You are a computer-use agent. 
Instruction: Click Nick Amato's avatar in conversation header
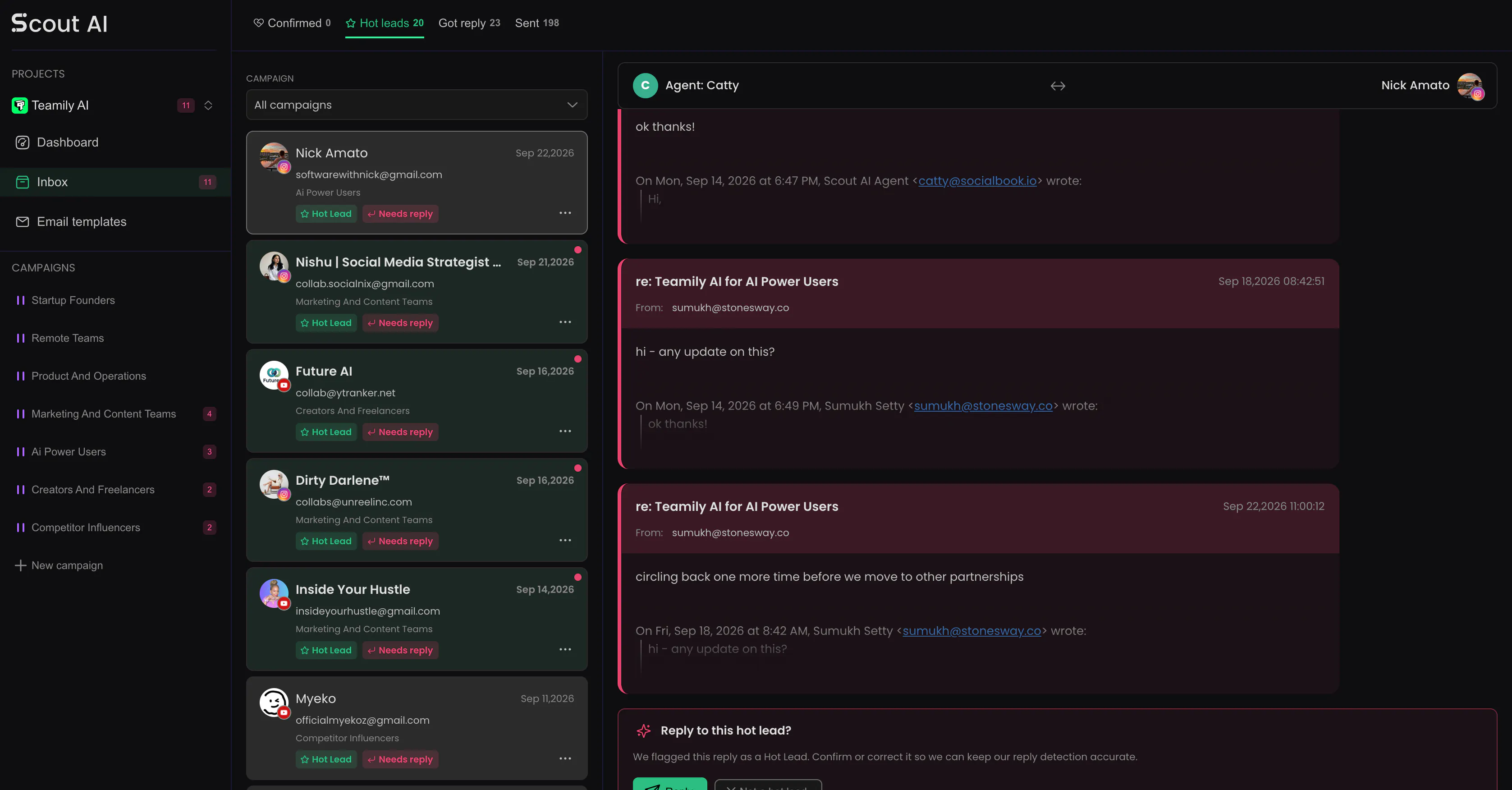tap(1471, 86)
